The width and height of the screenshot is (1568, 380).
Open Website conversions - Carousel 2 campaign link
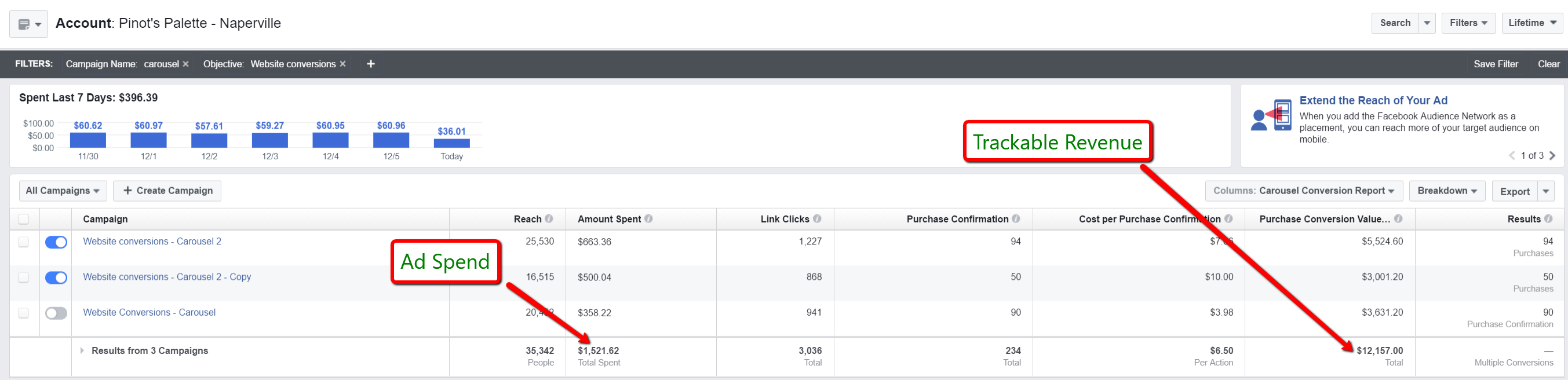tap(152, 241)
